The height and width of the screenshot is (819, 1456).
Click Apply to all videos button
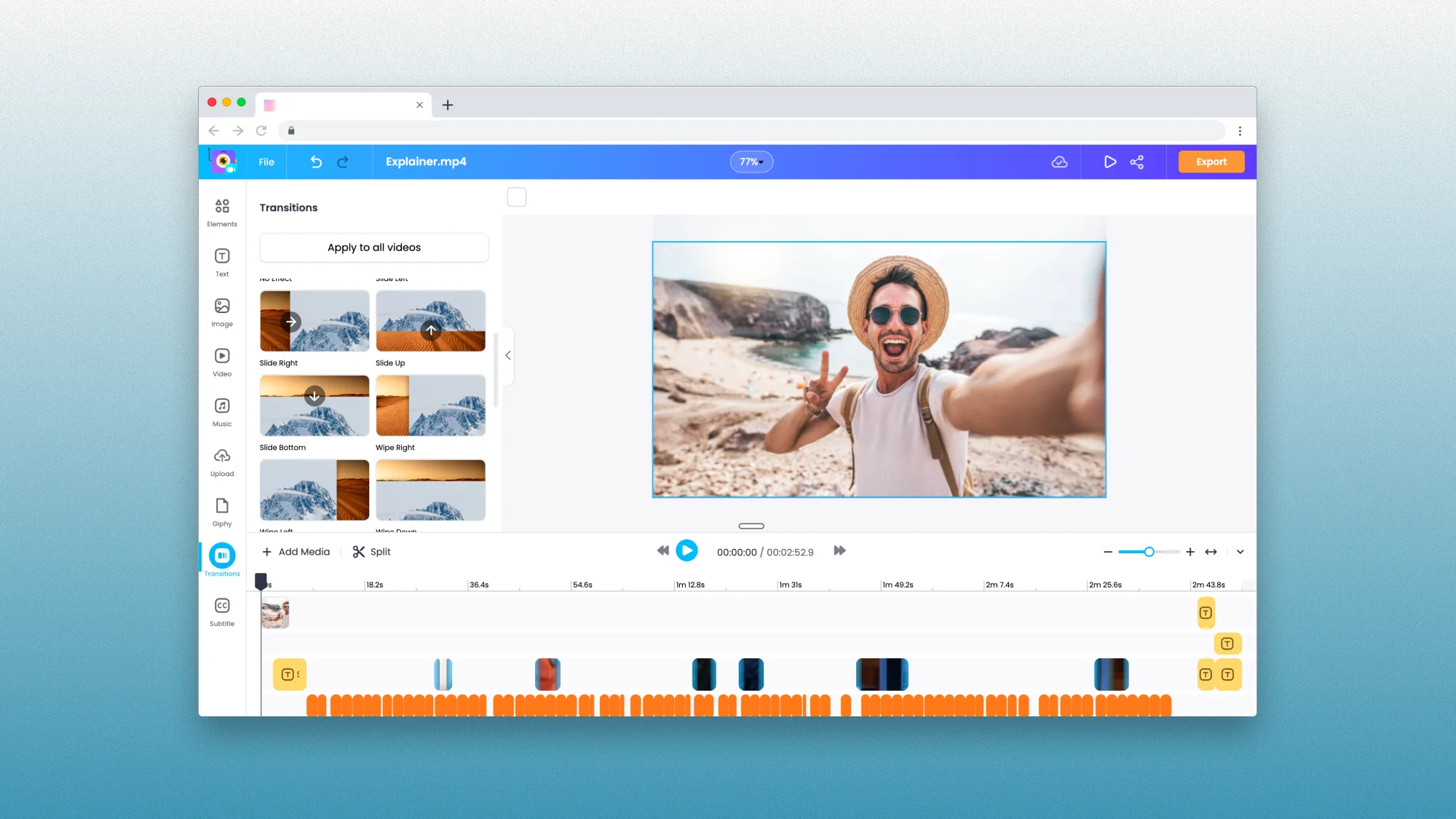tap(373, 248)
